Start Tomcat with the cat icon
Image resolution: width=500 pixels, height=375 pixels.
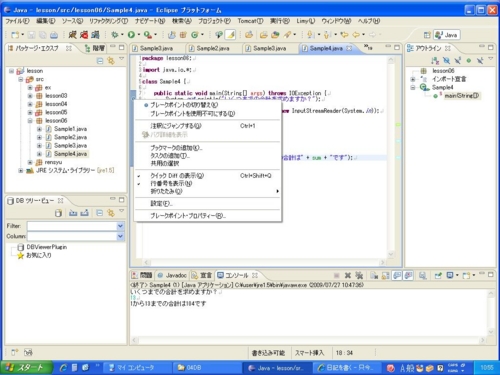click(x=72, y=35)
